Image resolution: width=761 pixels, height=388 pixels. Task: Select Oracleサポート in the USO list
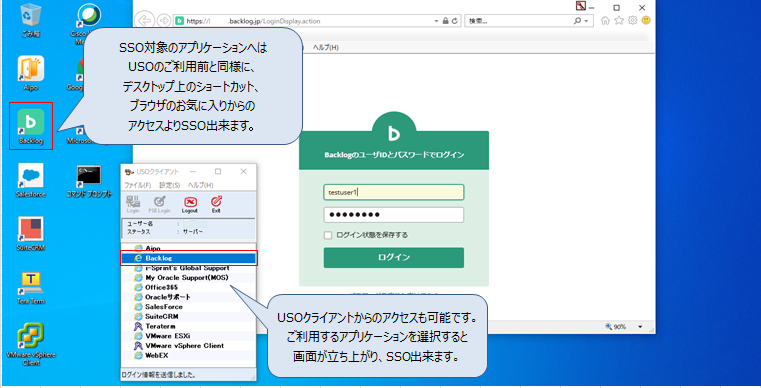pyautogui.click(x=188, y=297)
